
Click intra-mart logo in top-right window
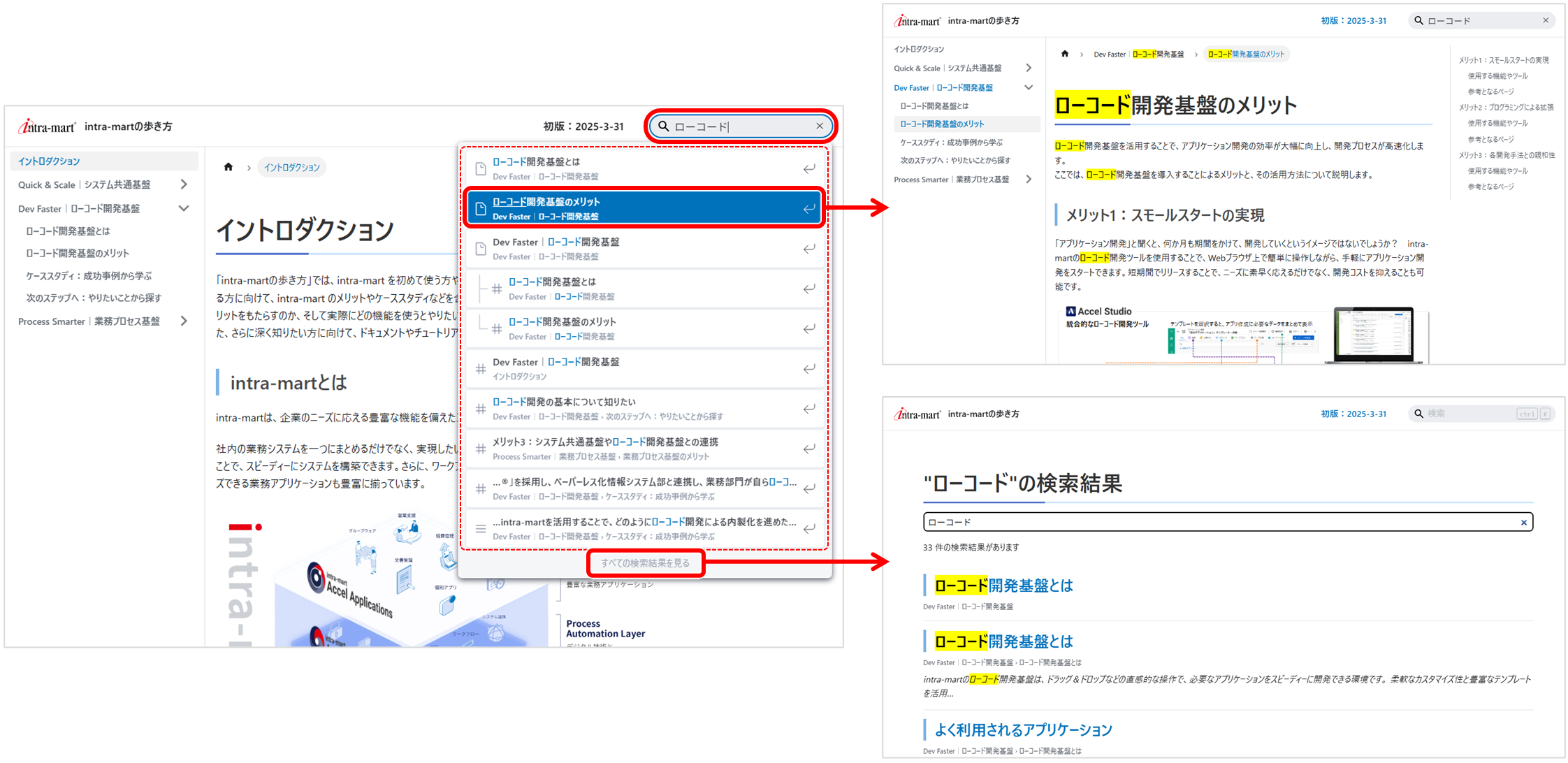[917, 21]
